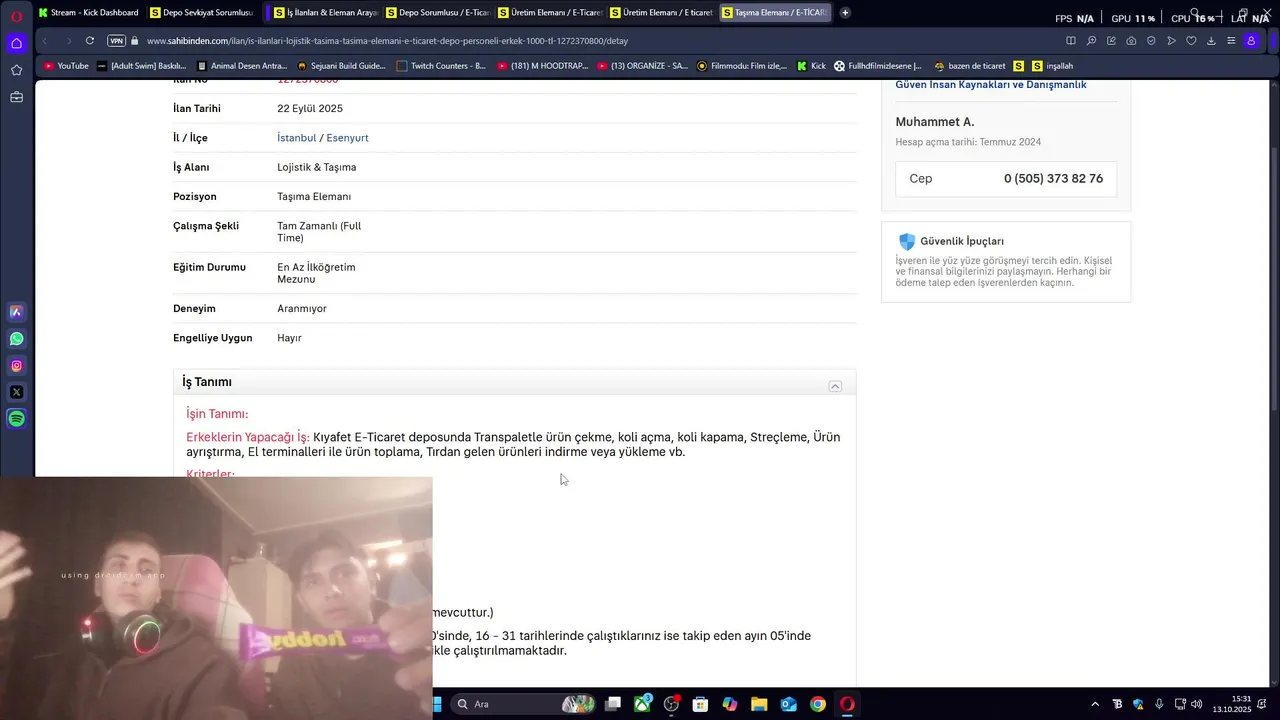Open Aria AI icon in sidebar

tap(16, 312)
